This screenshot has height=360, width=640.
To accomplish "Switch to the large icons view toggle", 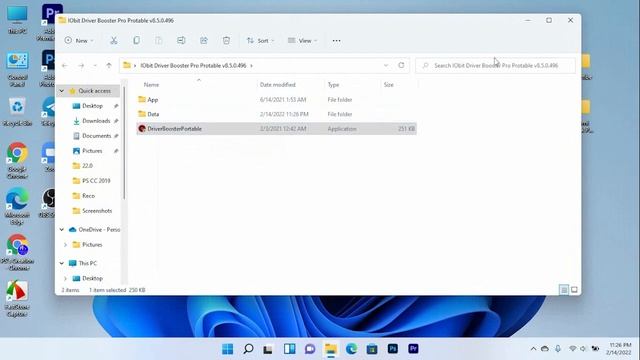I will (574, 290).
